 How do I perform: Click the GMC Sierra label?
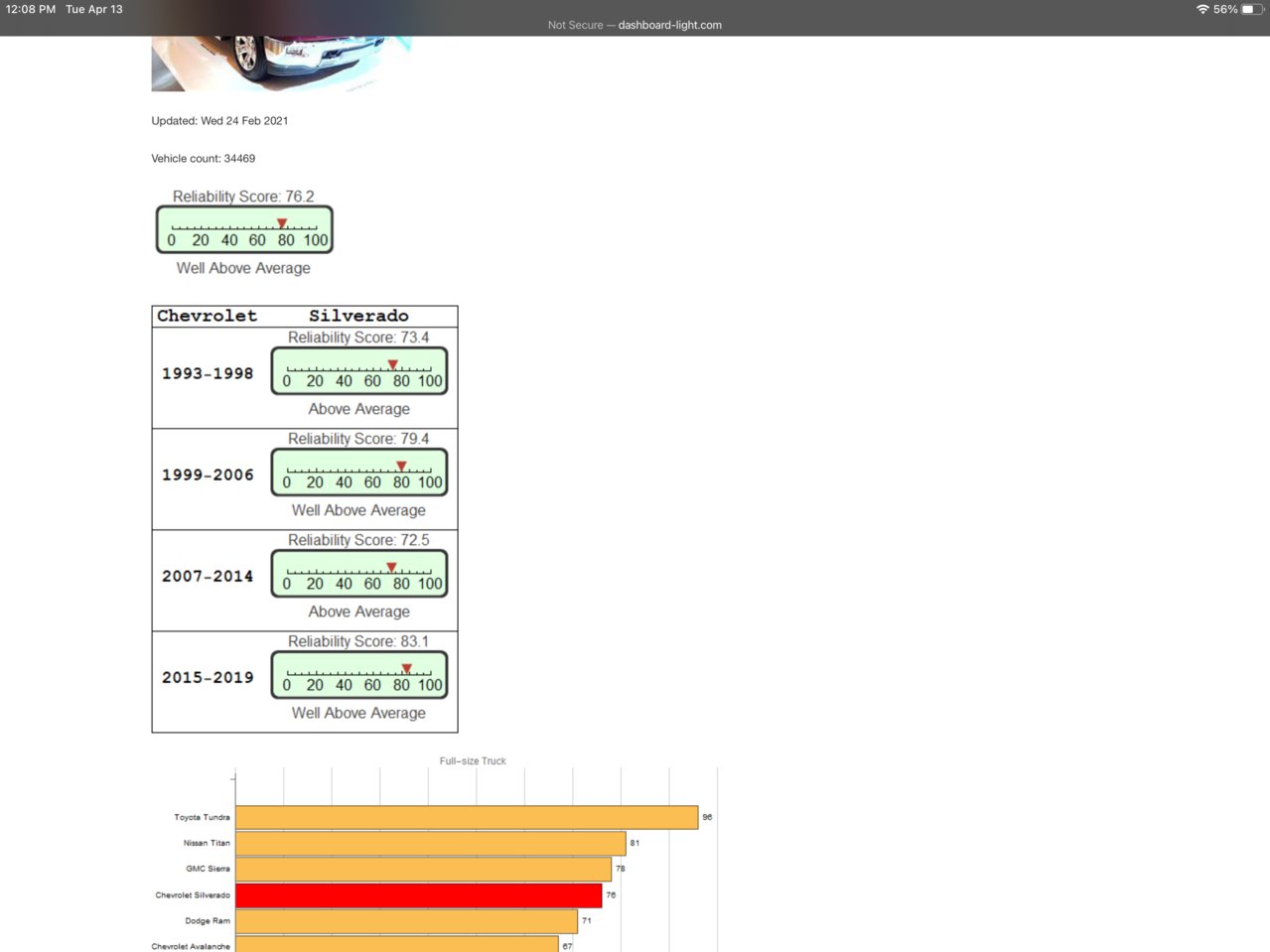pyautogui.click(x=208, y=870)
